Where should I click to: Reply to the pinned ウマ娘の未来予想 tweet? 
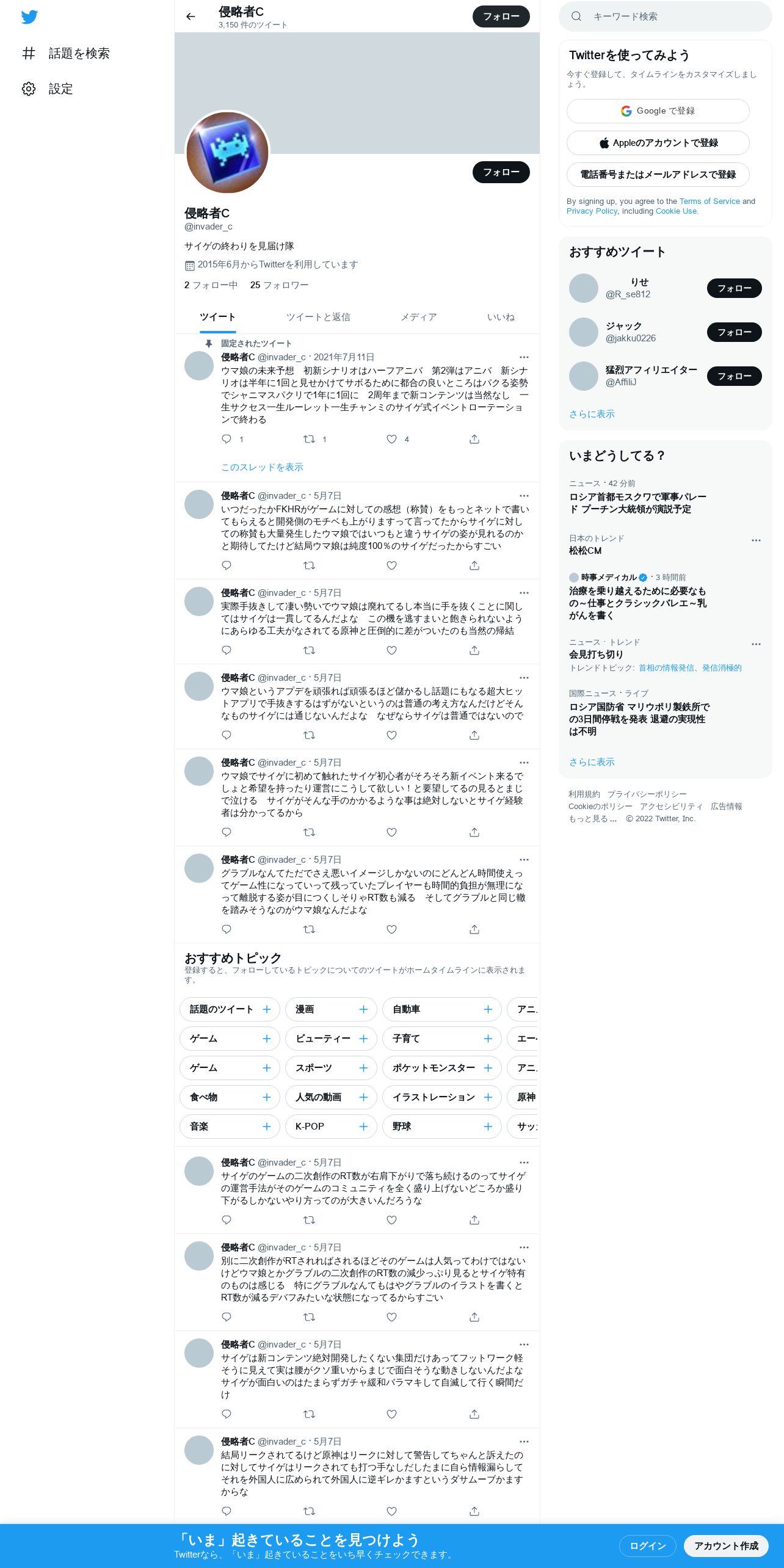[227, 439]
